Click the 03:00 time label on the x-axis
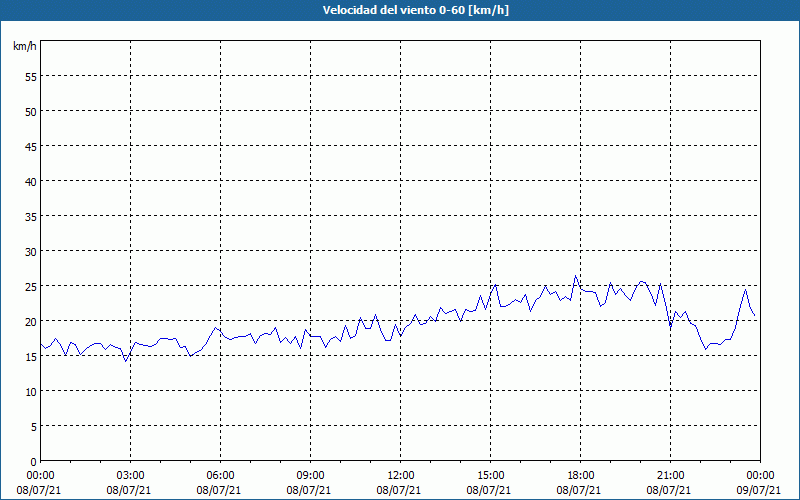The image size is (800, 500). coord(130,475)
